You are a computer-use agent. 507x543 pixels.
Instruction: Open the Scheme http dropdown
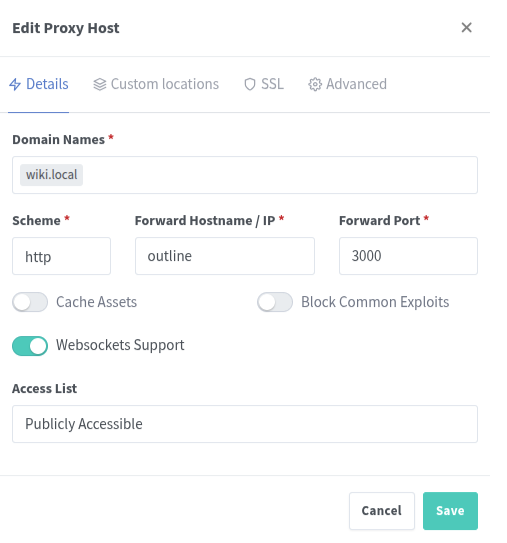click(62, 256)
